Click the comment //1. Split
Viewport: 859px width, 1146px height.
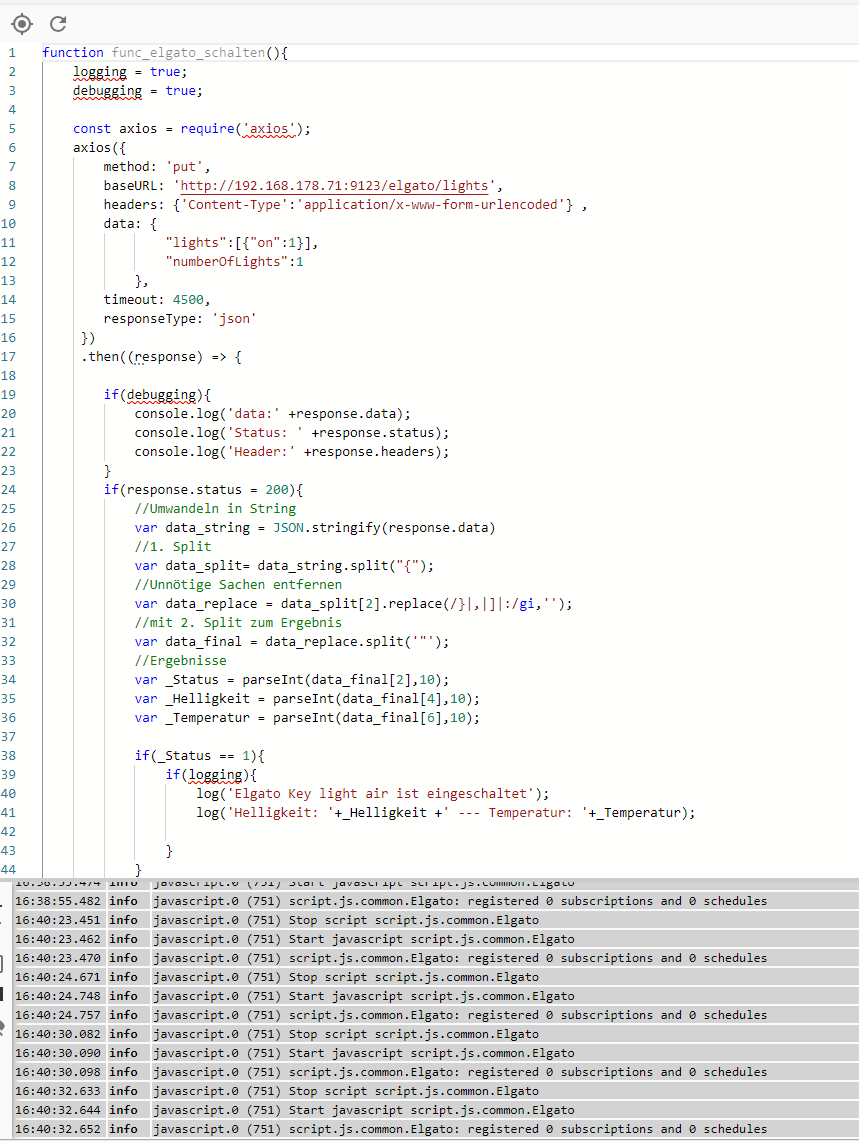pos(173,547)
